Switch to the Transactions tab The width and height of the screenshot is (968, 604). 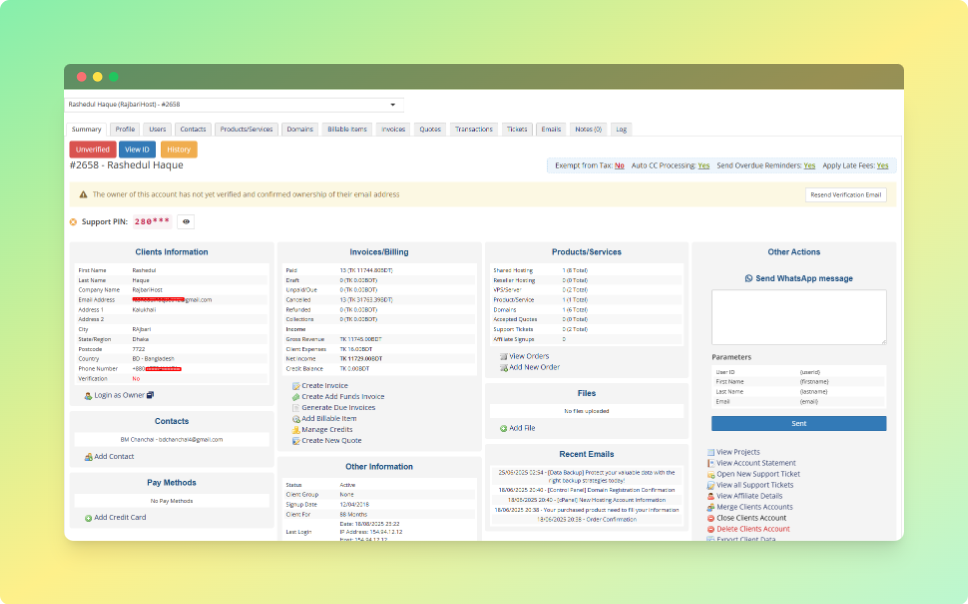click(x=474, y=129)
